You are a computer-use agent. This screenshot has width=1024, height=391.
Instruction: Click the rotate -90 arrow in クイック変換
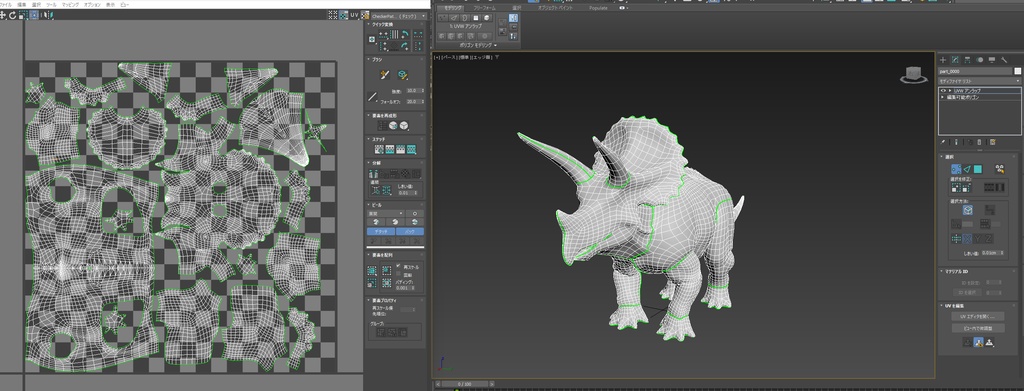(x=405, y=46)
